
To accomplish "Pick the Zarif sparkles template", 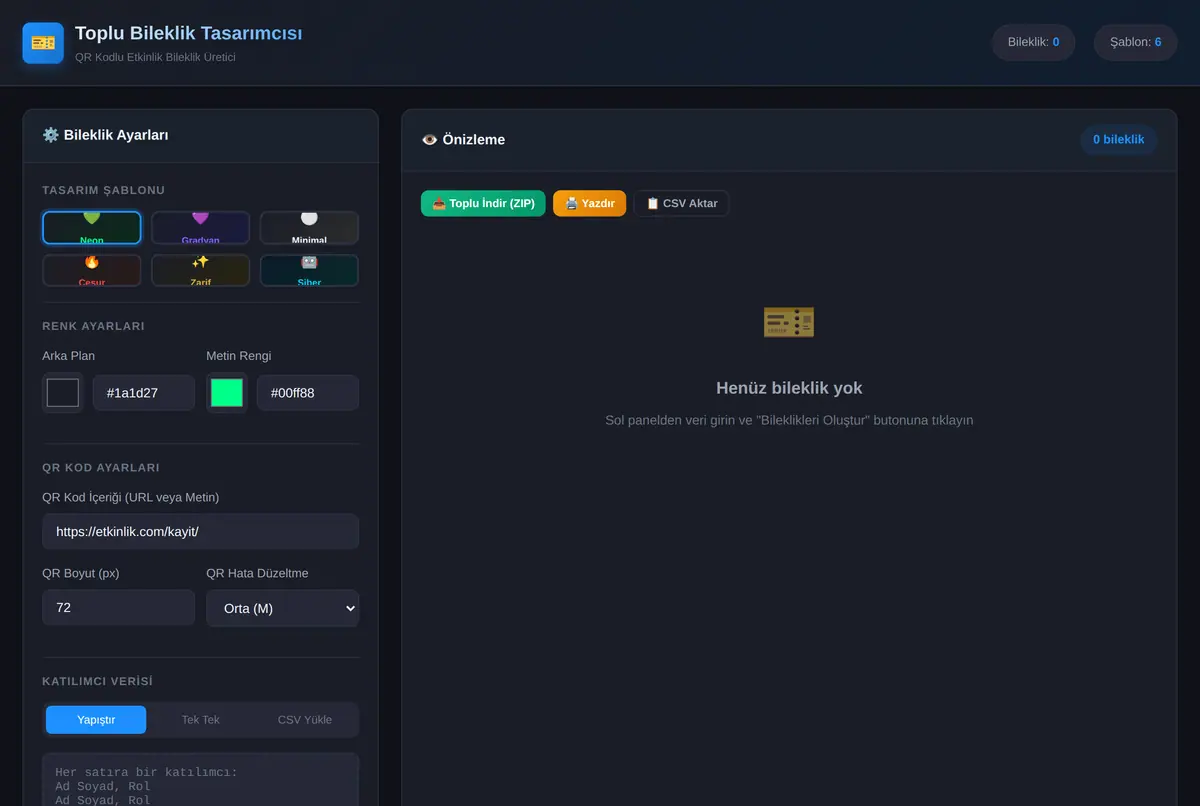I will tap(200, 270).
